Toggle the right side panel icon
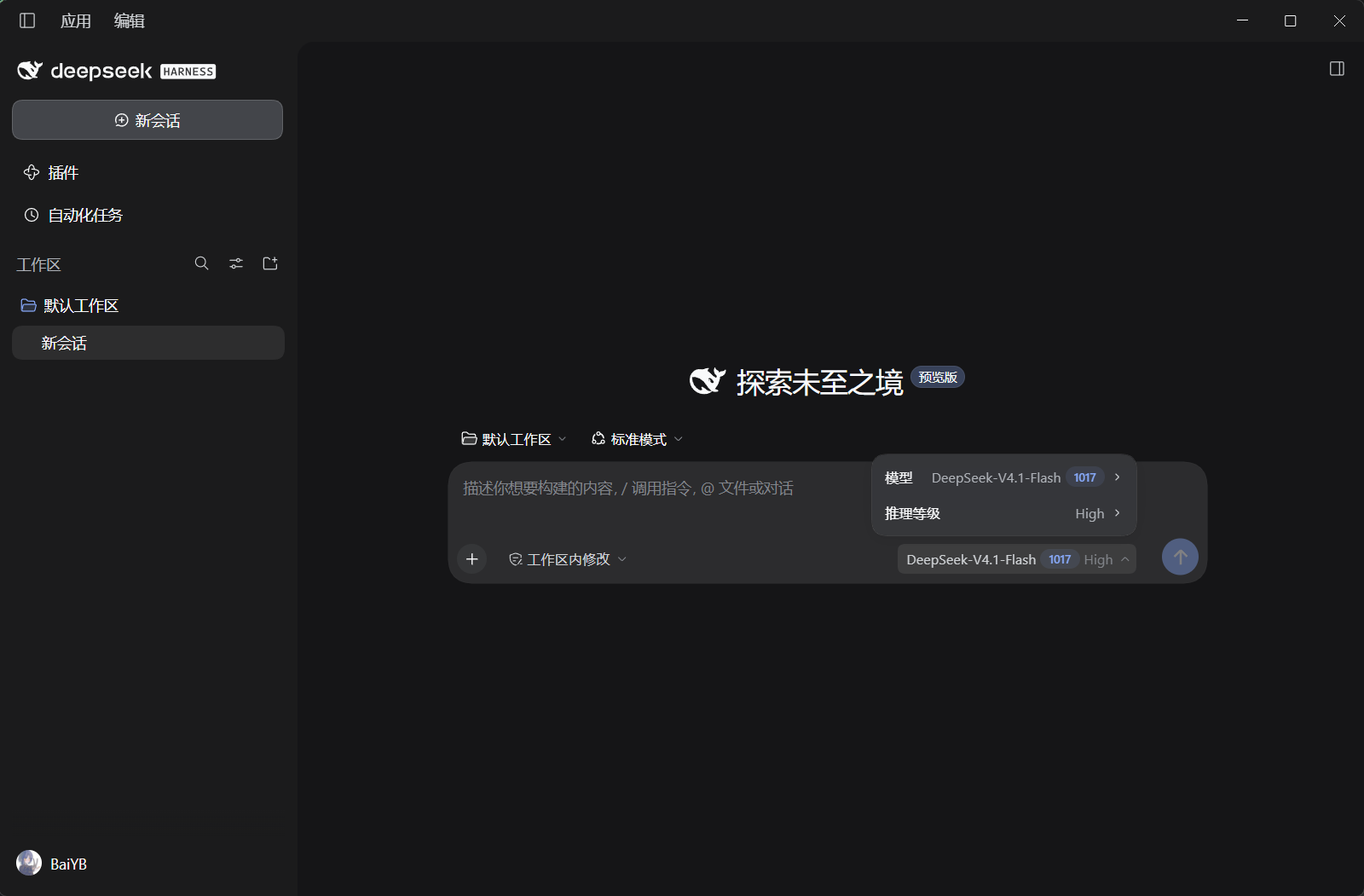Image resolution: width=1364 pixels, height=896 pixels. (1337, 69)
